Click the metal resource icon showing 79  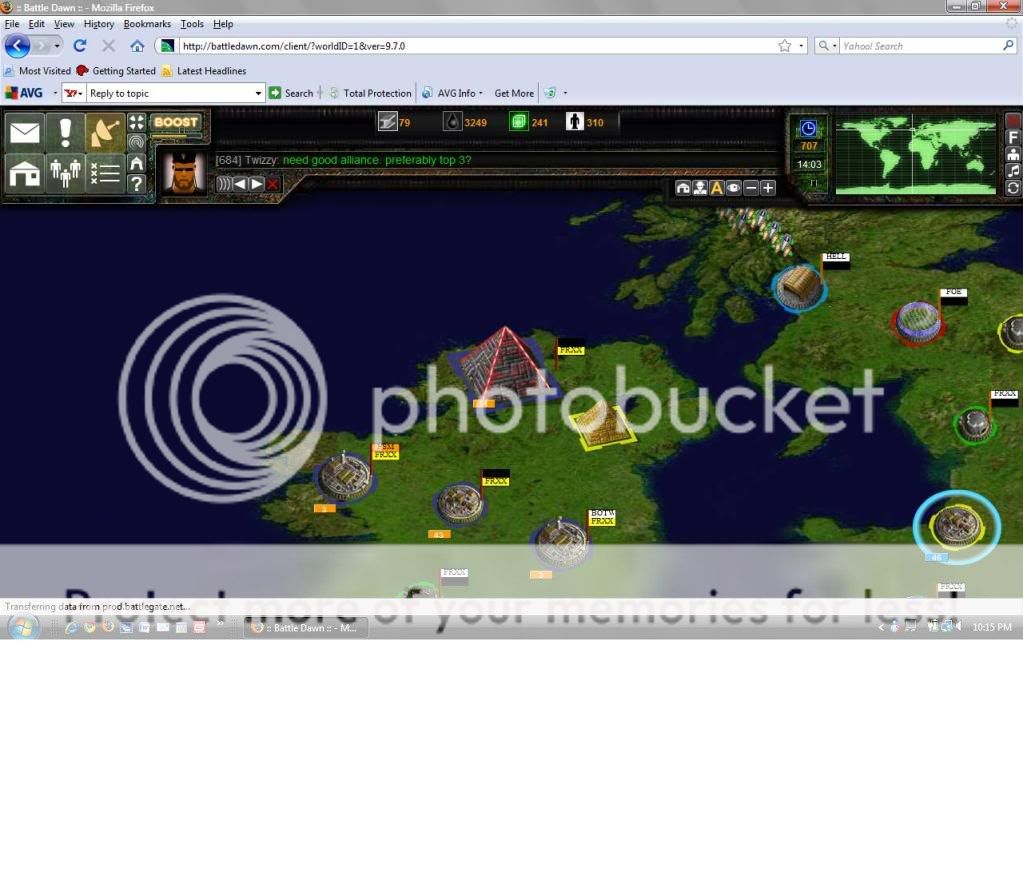(x=388, y=122)
